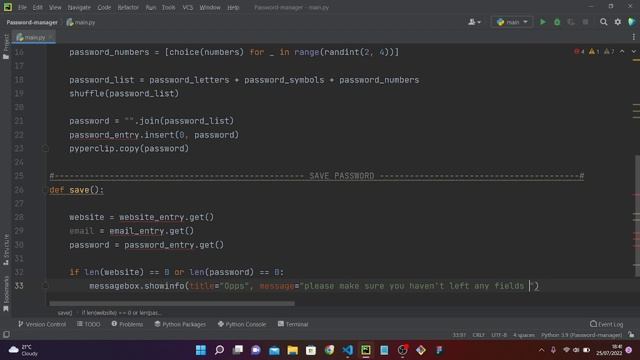Open Task View taskbar icon
The height and width of the screenshot is (360, 640).
238,350
